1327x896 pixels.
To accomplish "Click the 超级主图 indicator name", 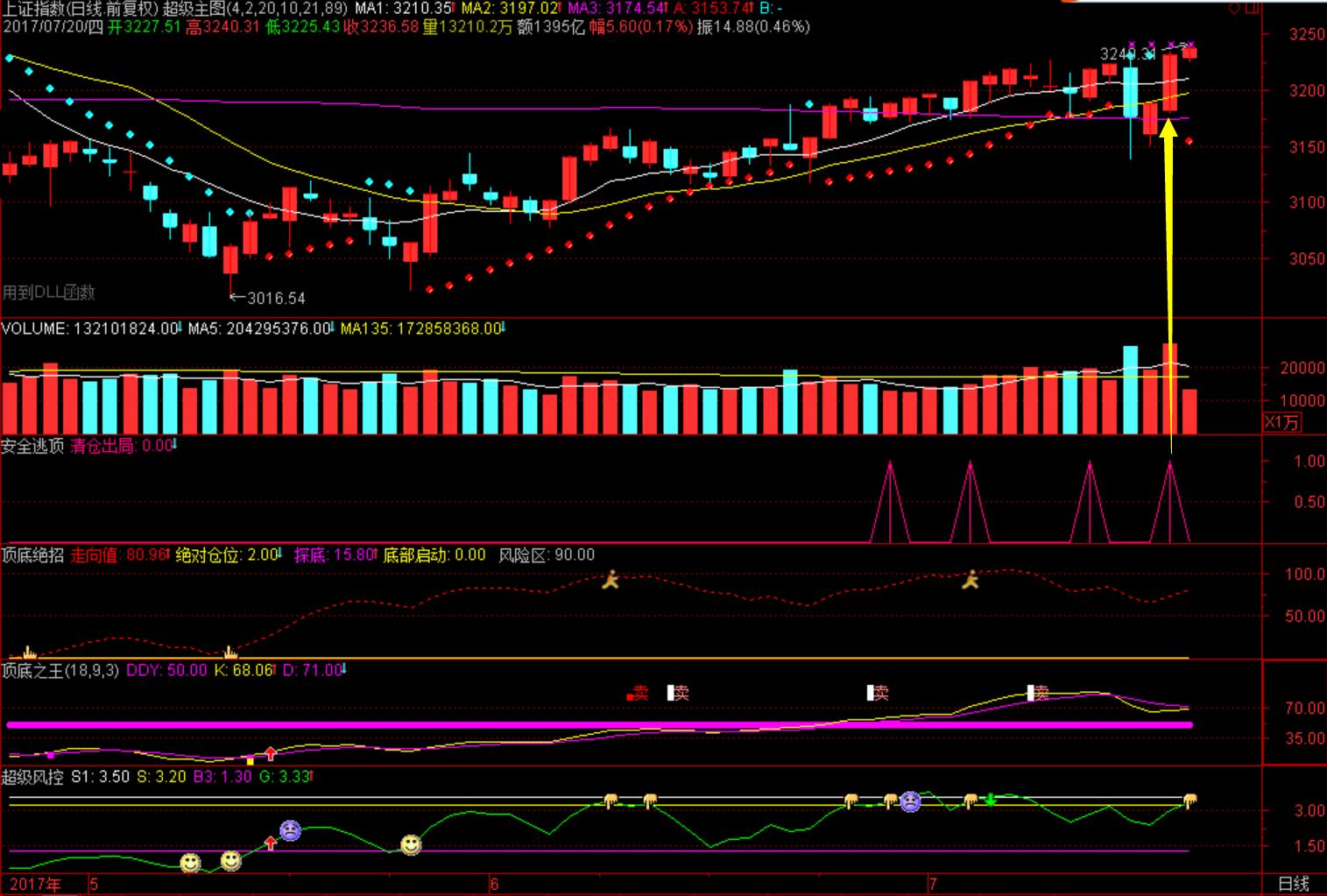I will pyautogui.click(x=194, y=9).
